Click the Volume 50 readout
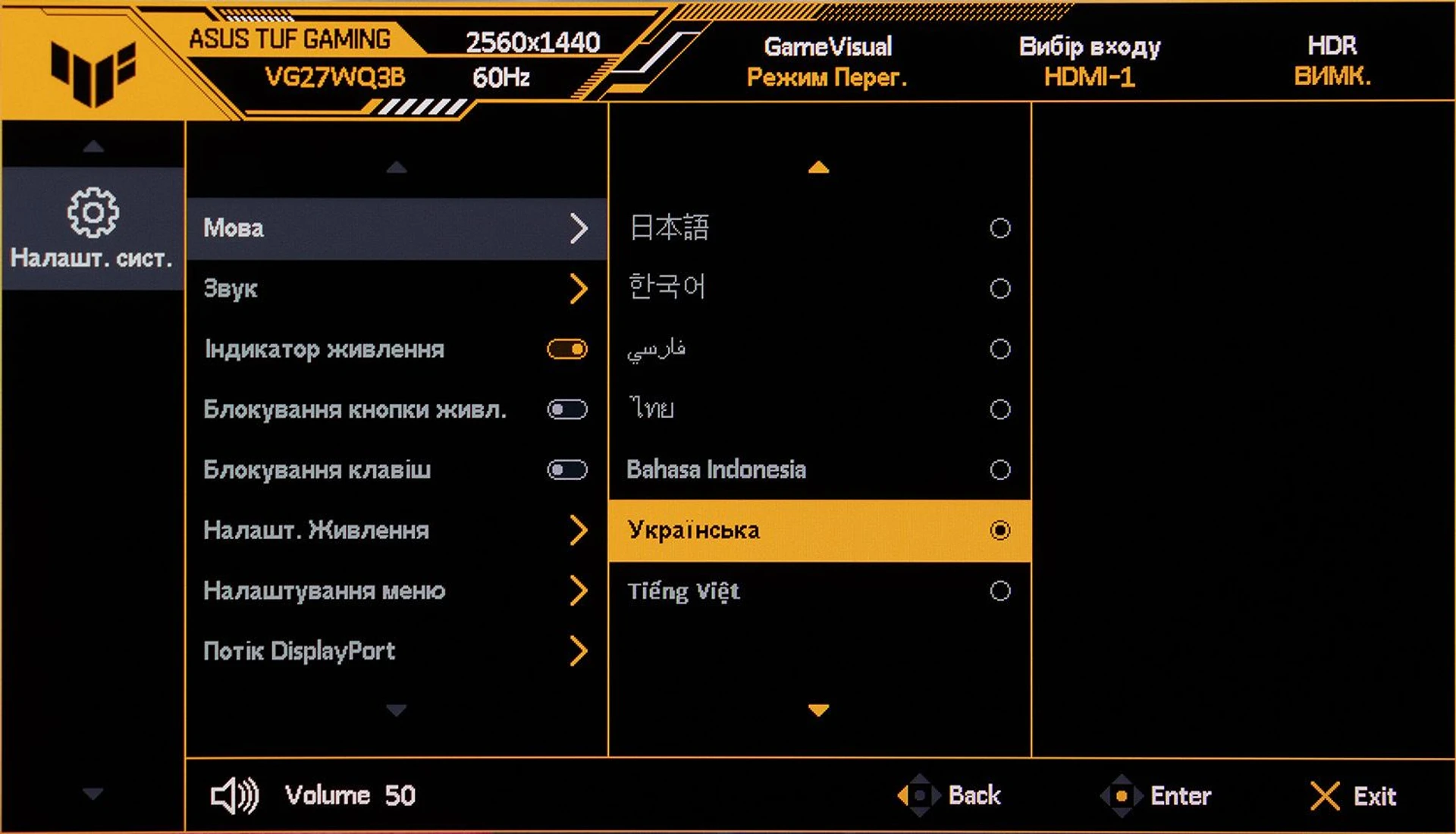The image size is (1456, 834). pos(350,795)
